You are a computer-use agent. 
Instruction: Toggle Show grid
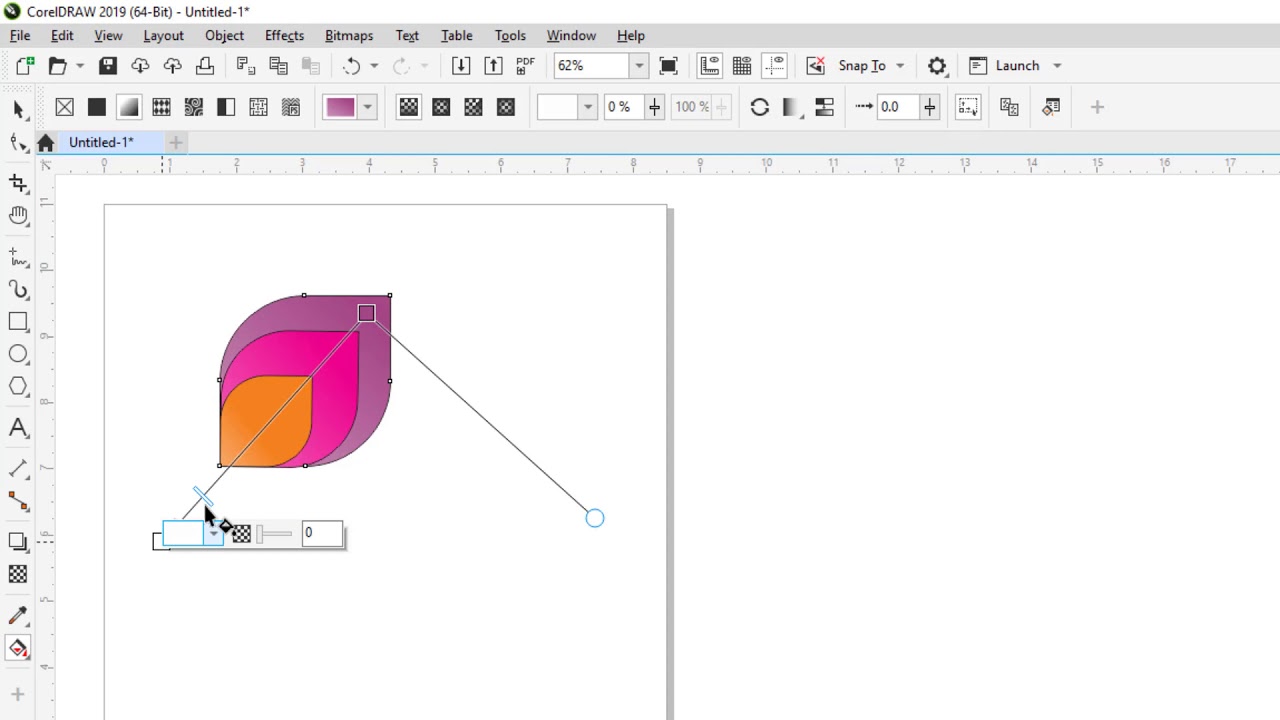[742, 66]
